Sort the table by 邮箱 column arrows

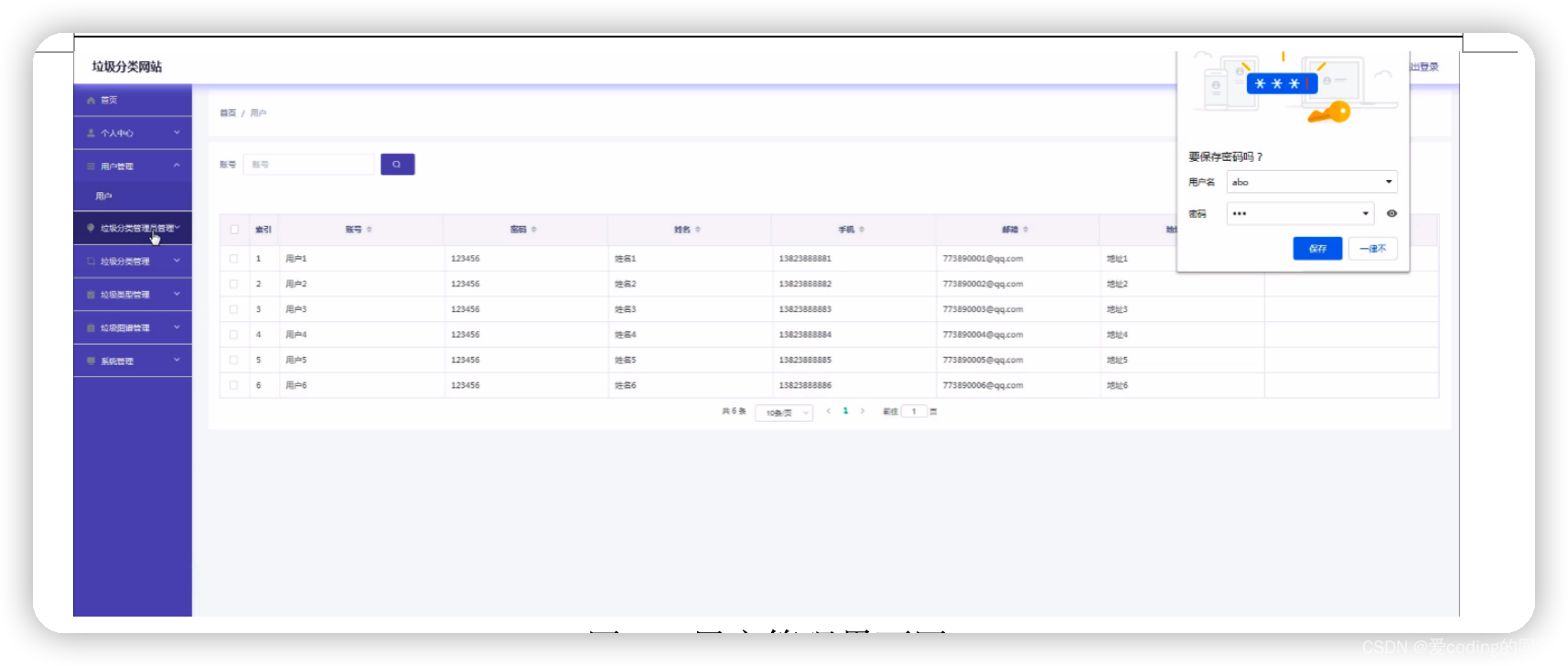(1026, 230)
